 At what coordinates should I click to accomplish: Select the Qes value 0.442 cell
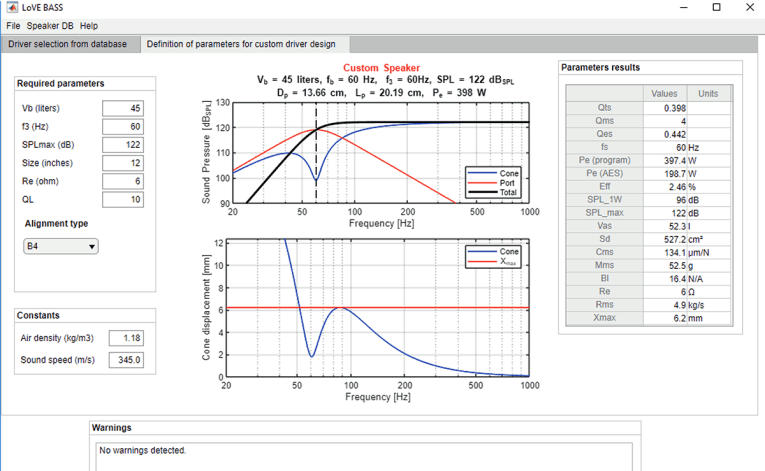point(665,134)
